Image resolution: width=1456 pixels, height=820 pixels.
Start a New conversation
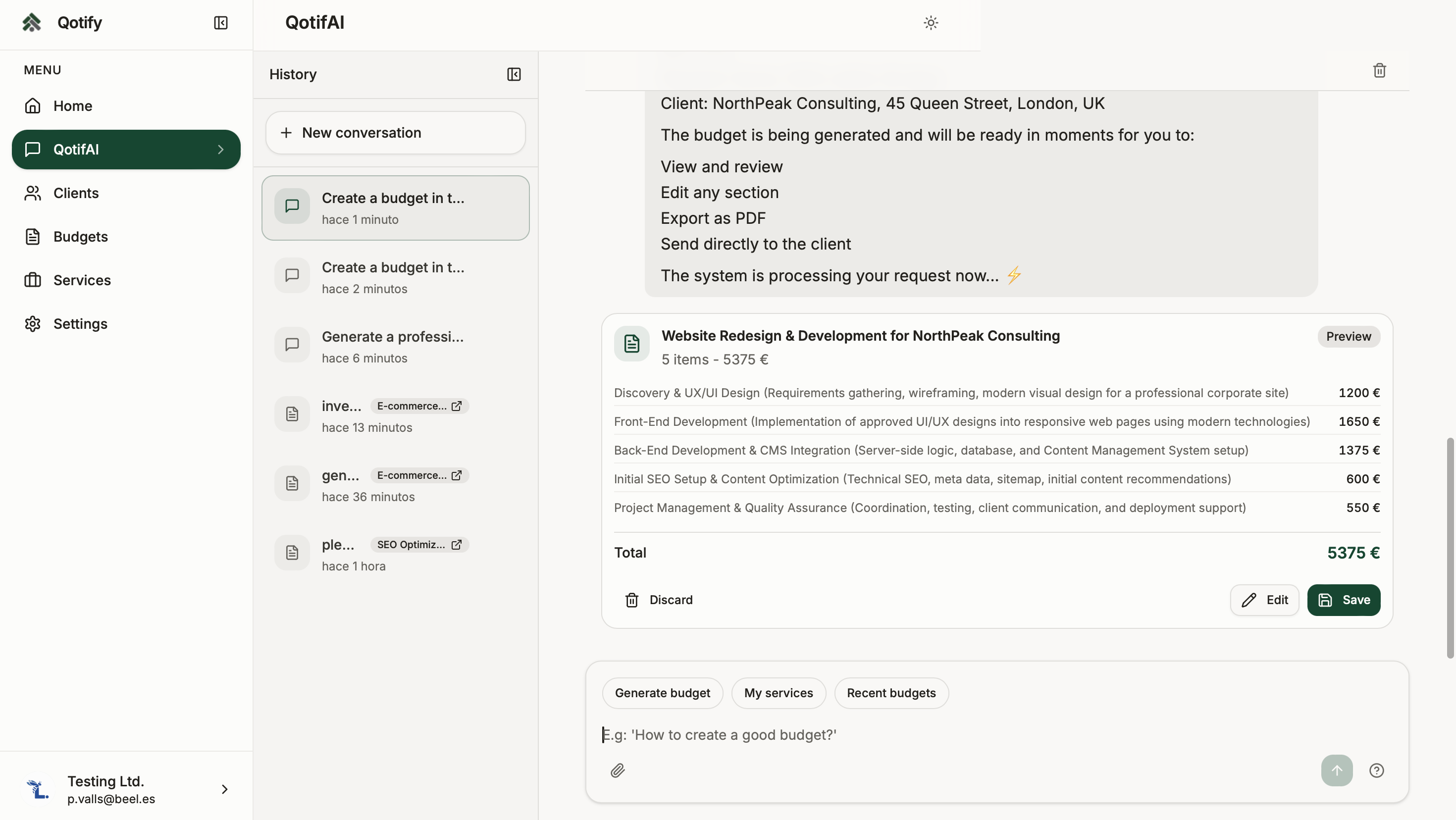[x=395, y=132]
